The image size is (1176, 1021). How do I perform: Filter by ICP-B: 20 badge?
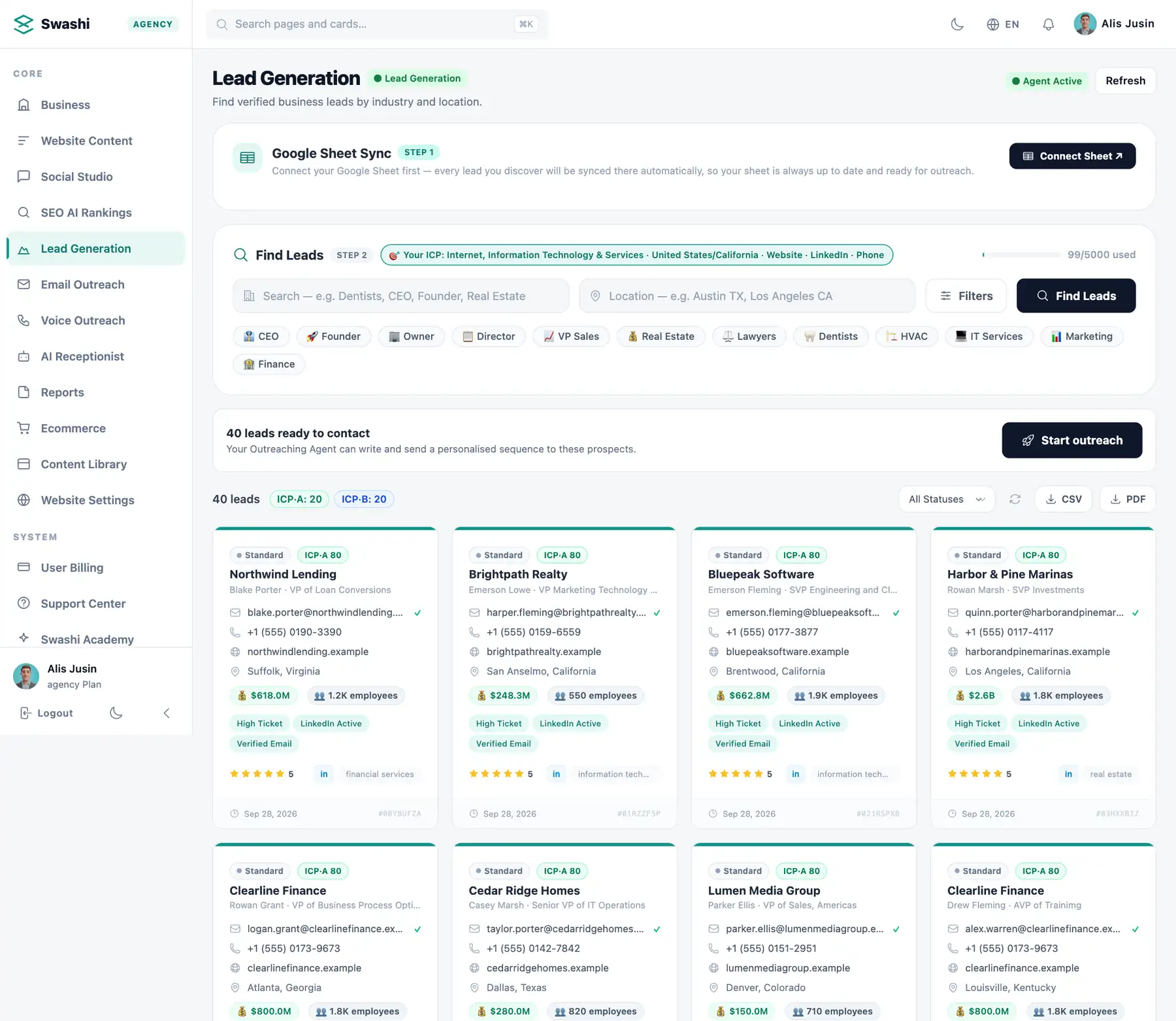(364, 499)
